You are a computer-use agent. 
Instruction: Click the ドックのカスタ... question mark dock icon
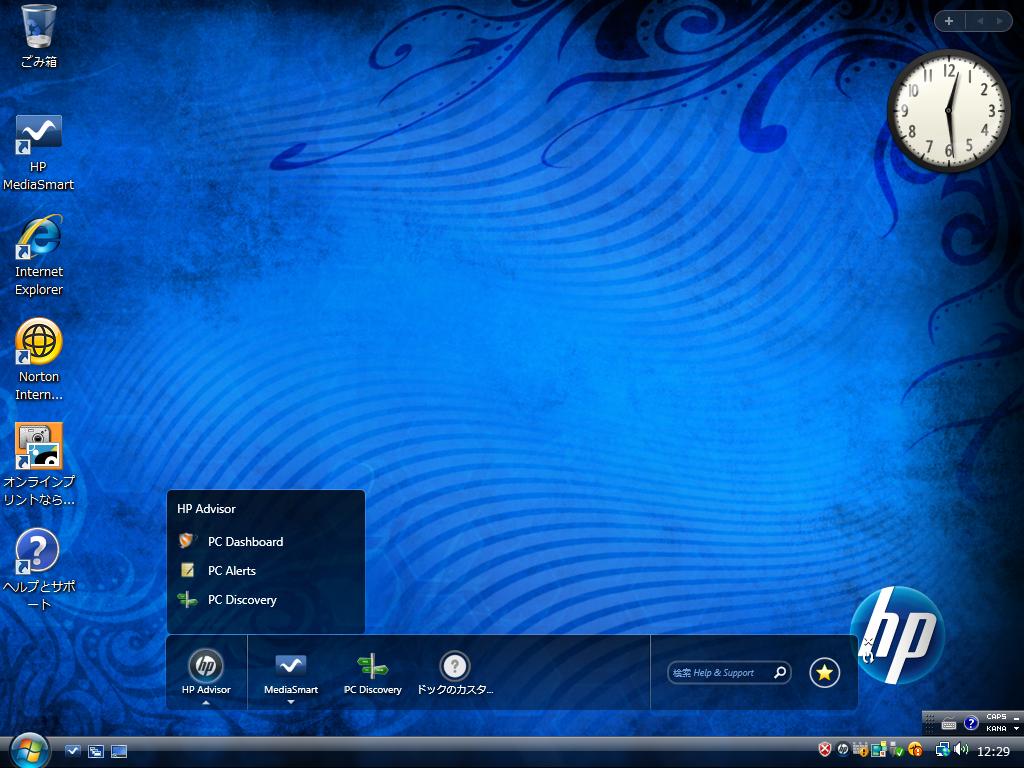[x=455, y=666]
